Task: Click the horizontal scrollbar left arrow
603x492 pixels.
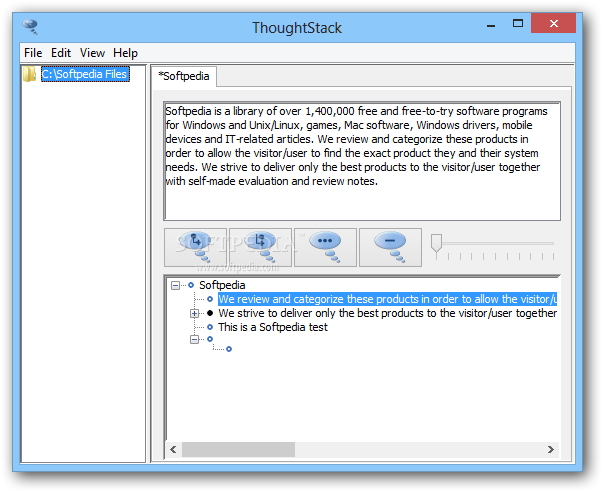Action: [173, 449]
